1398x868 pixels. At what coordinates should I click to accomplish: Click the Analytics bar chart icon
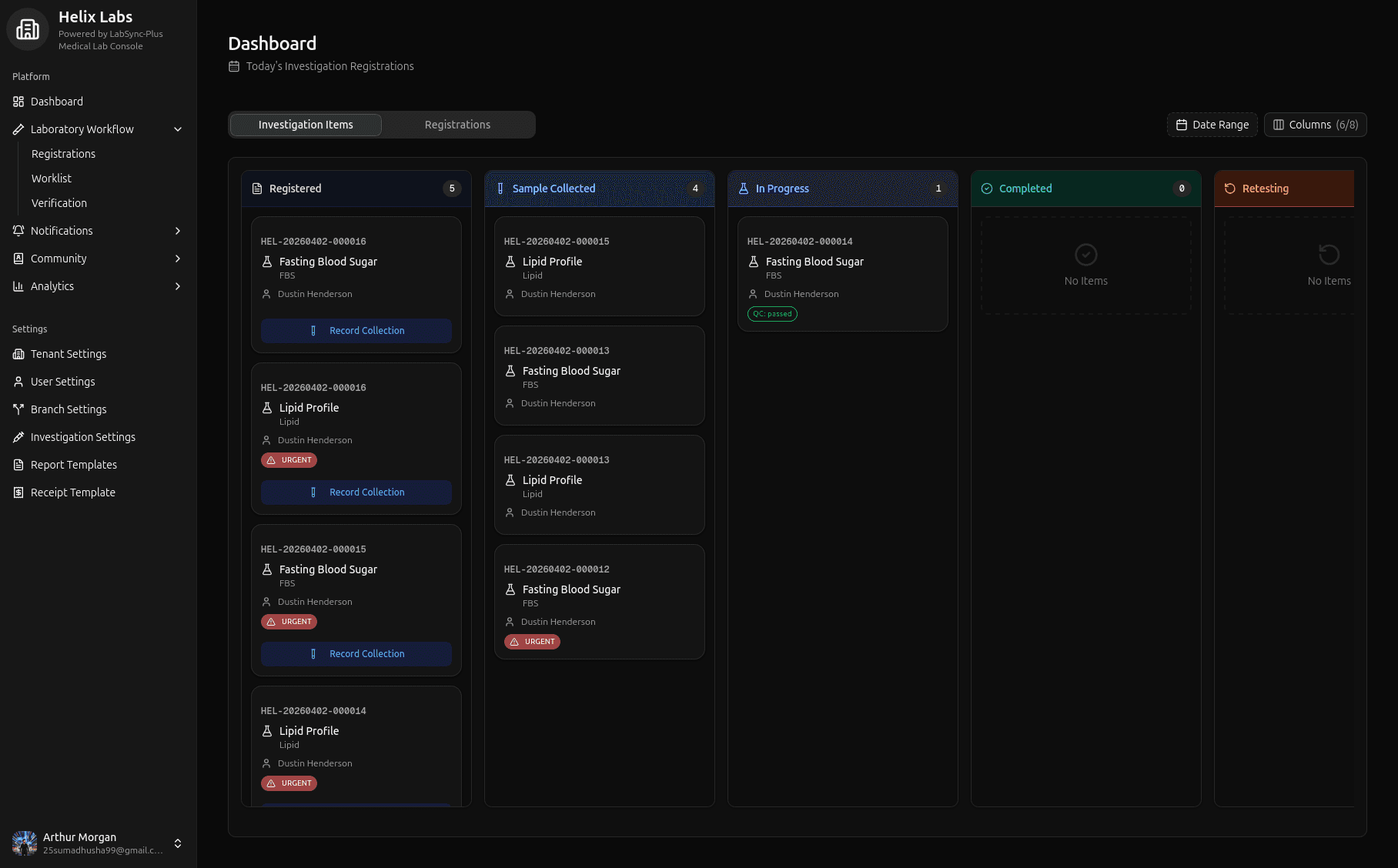point(18,286)
